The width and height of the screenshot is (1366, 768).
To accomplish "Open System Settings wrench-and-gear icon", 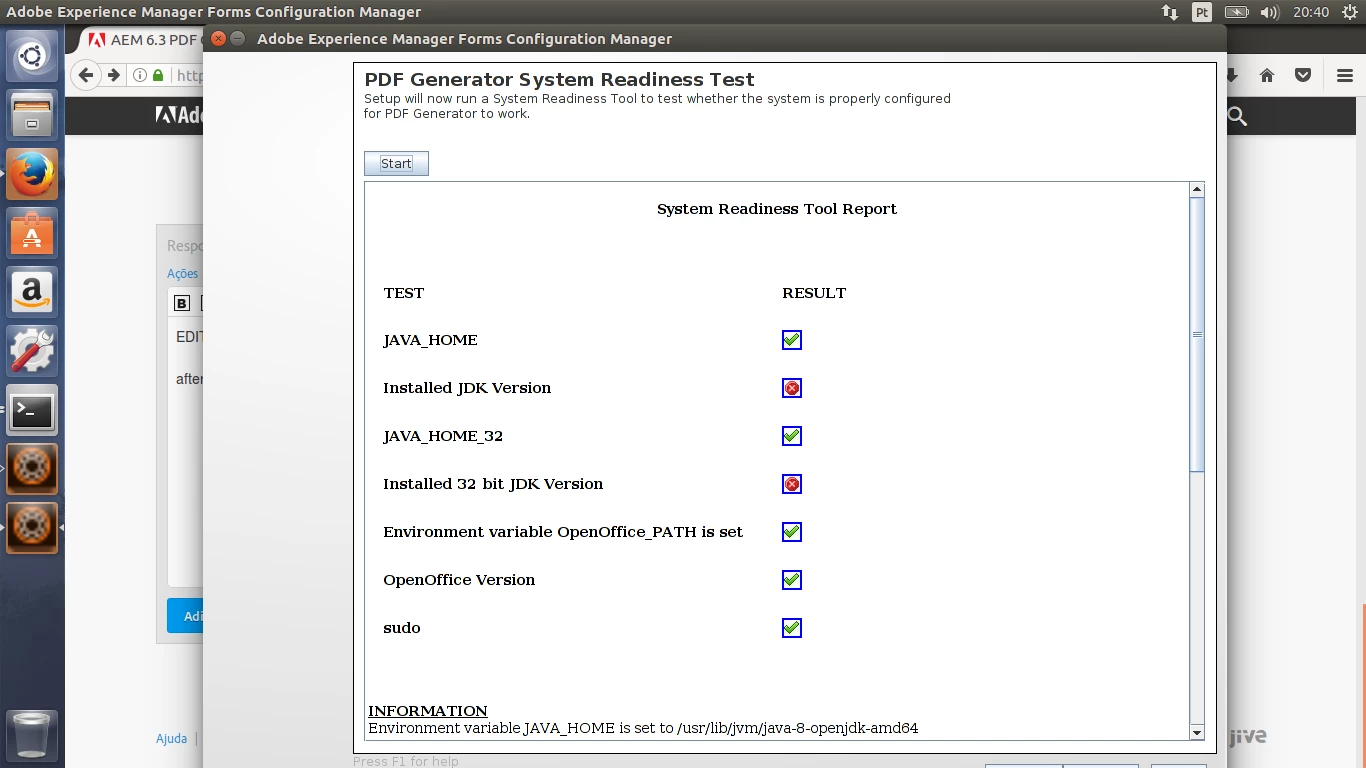I will [32, 351].
